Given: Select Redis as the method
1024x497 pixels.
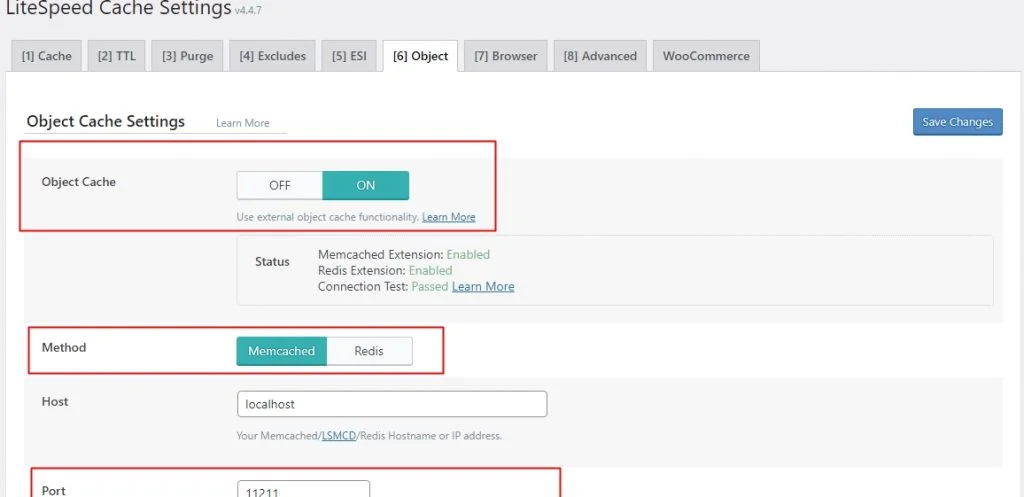Looking at the screenshot, I should (369, 351).
